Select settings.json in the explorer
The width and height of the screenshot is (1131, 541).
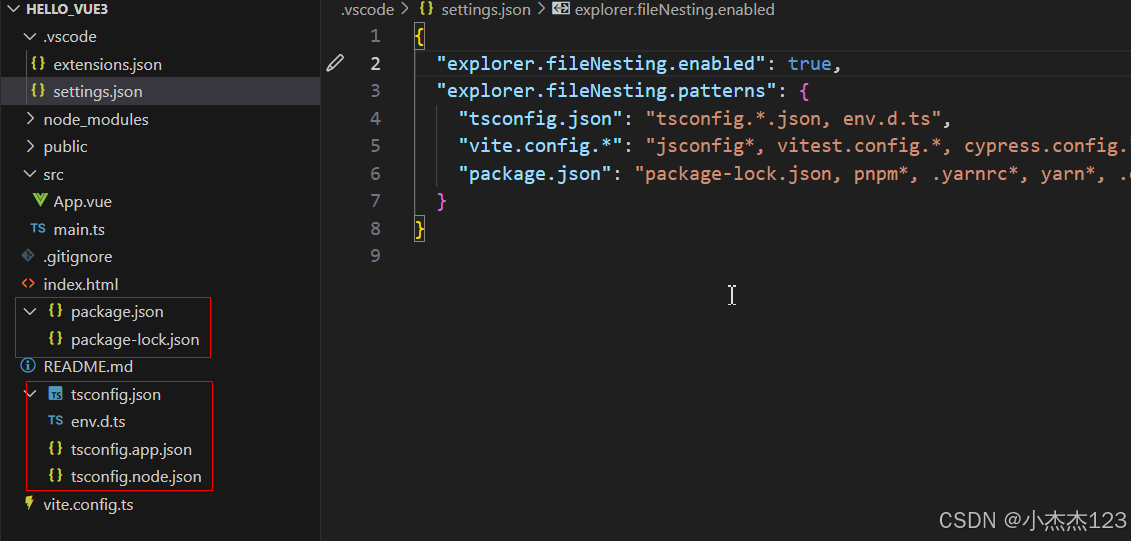pos(98,92)
